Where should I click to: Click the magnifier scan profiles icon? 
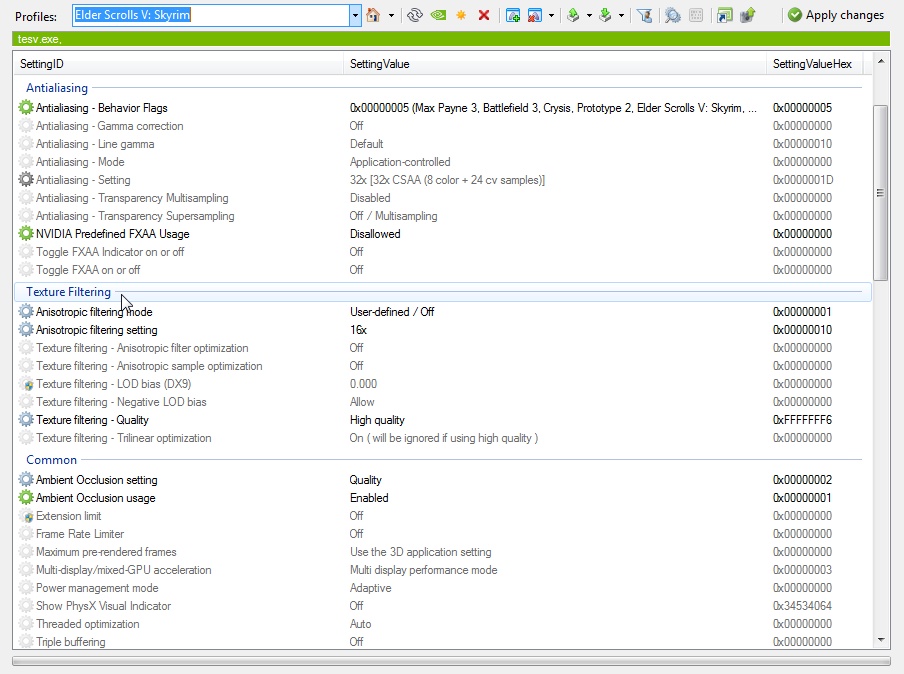pyautogui.click(x=672, y=16)
